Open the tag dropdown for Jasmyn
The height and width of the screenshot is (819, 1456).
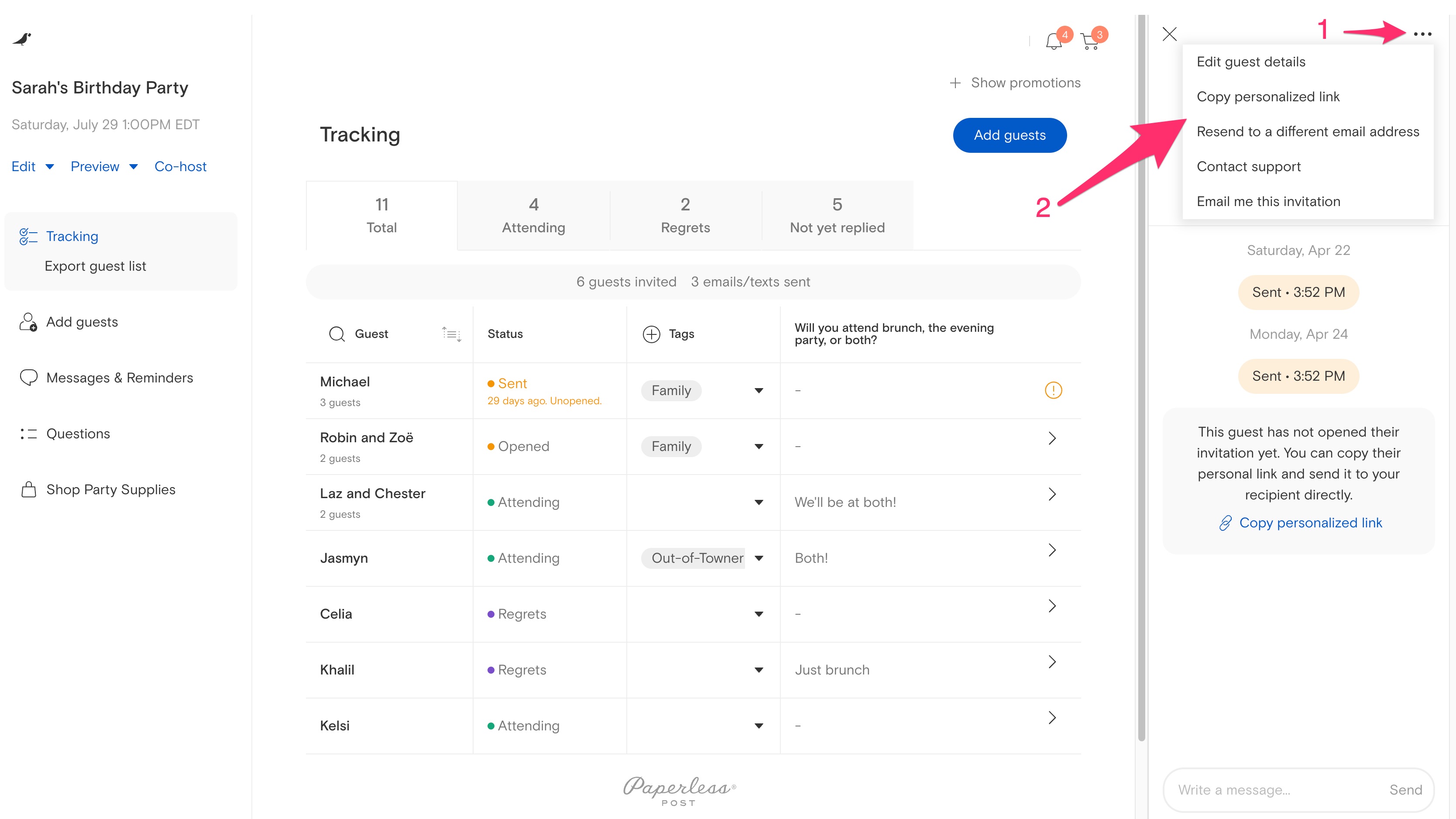(x=759, y=558)
